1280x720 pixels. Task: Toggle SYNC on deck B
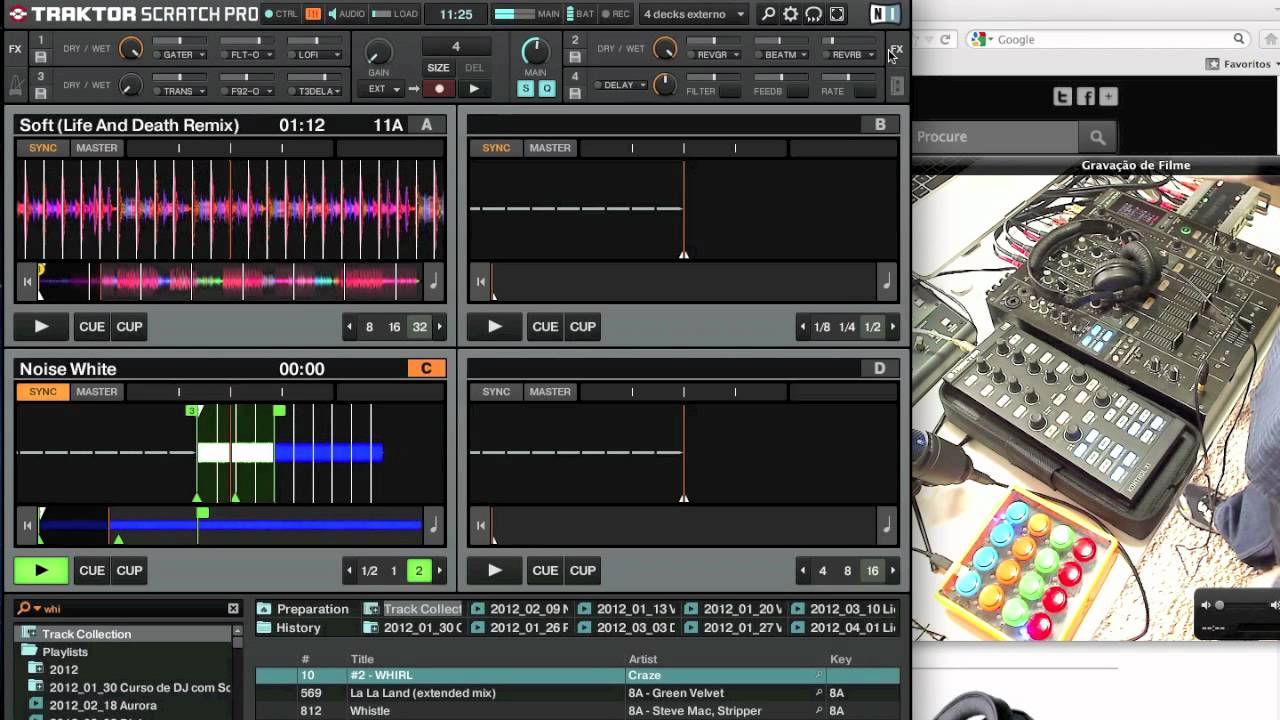tap(496, 148)
